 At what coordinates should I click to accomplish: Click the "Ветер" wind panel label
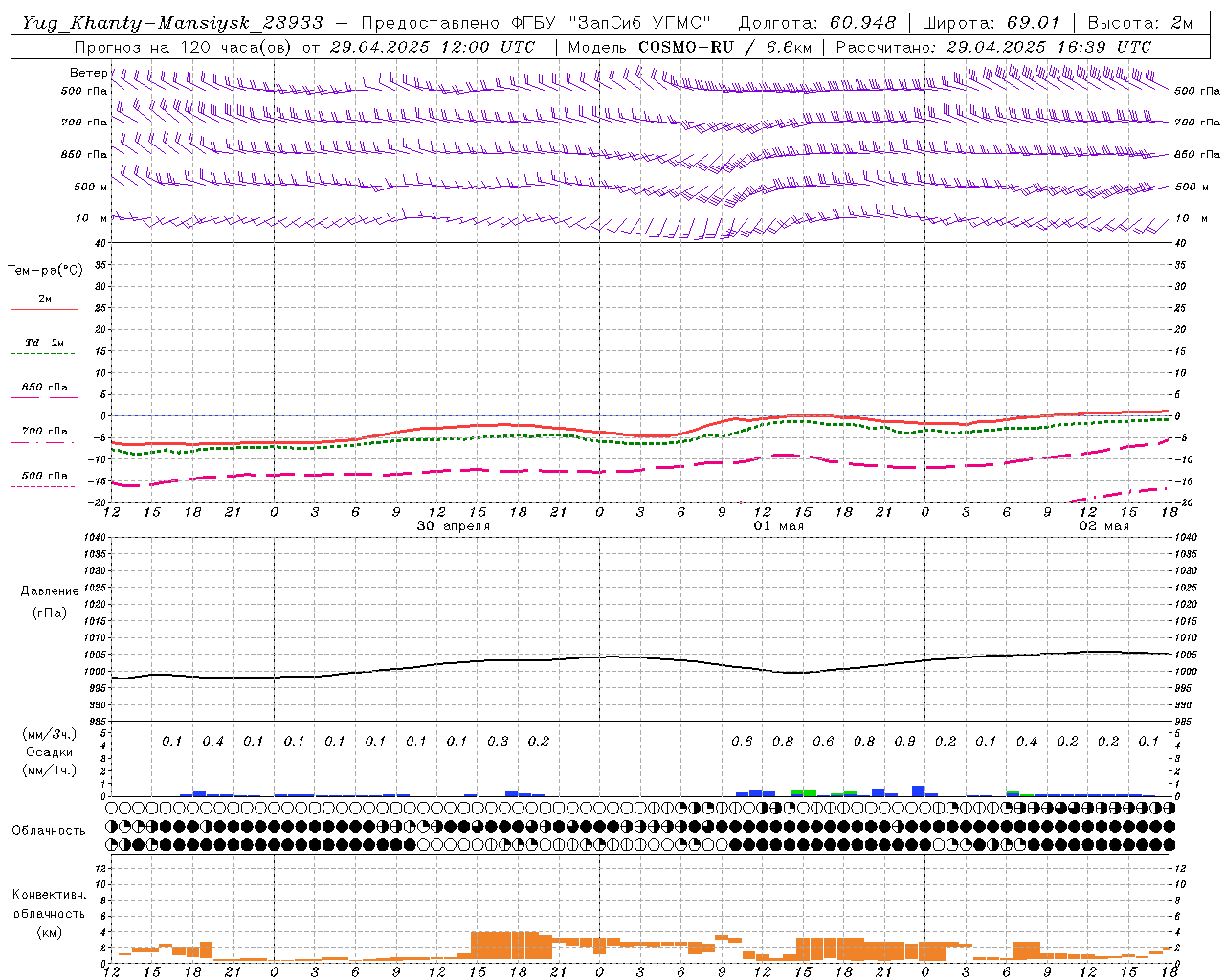click(x=89, y=73)
